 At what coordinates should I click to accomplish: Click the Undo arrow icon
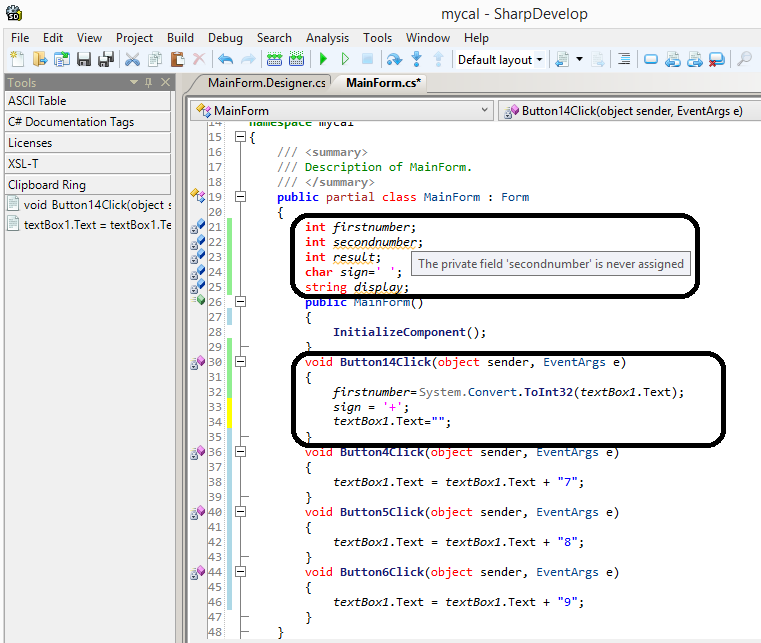[x=226, y=60]
